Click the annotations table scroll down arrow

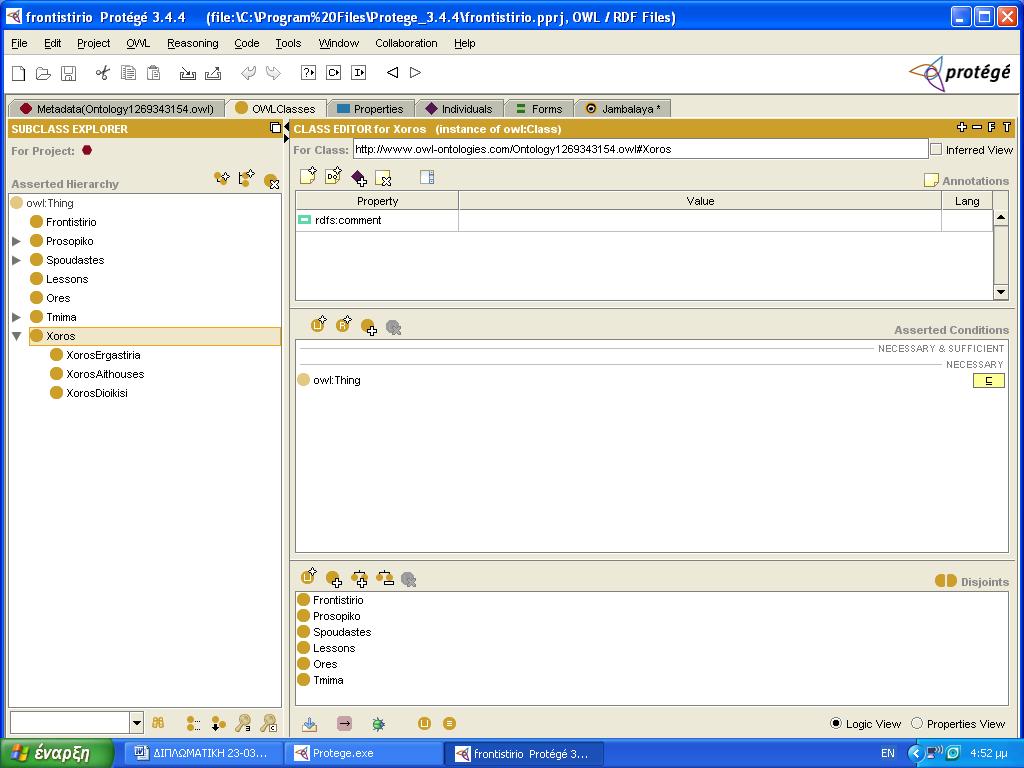click(x=1000, y=292)
